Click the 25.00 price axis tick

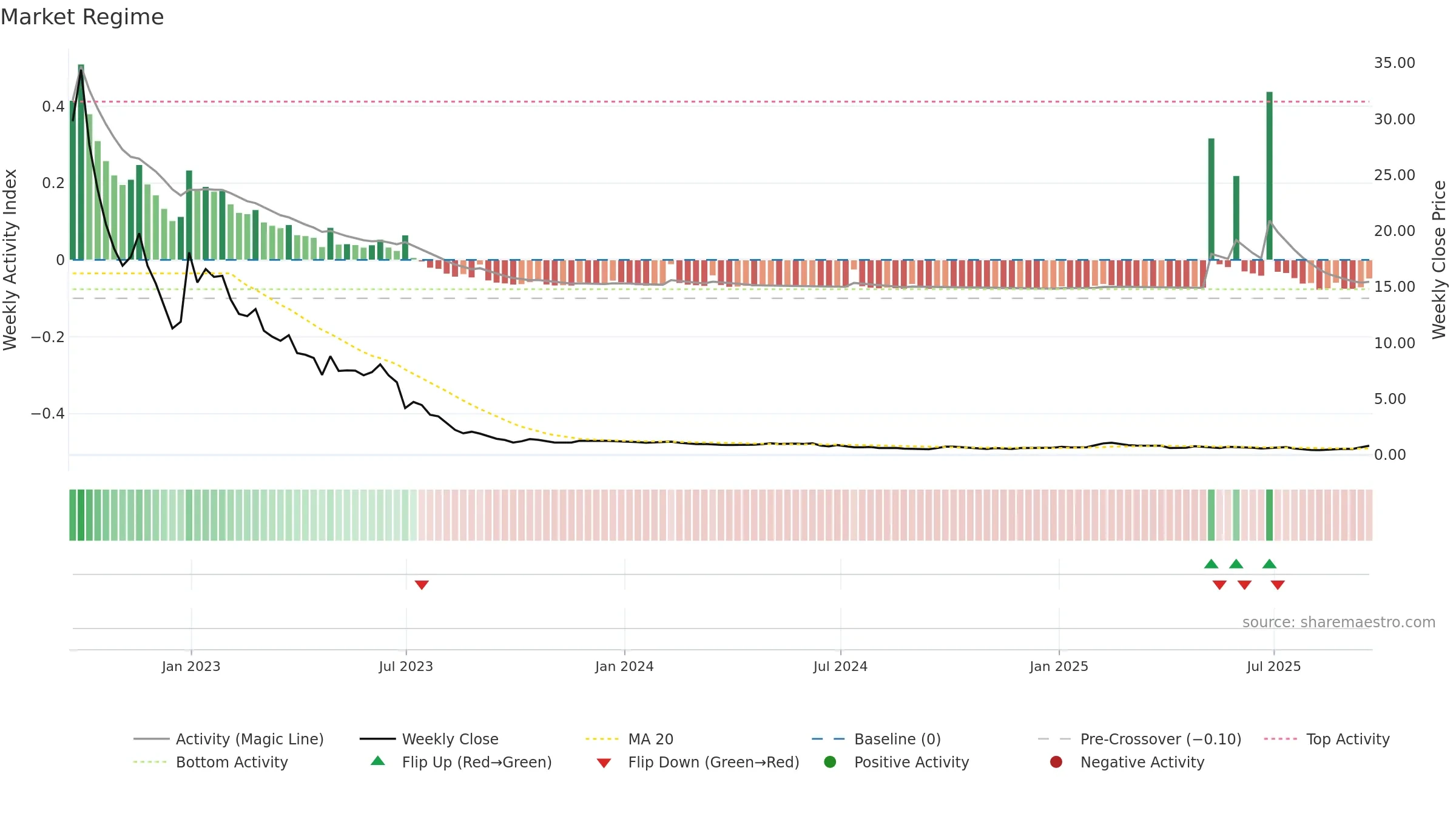[x=1394, y=175]
